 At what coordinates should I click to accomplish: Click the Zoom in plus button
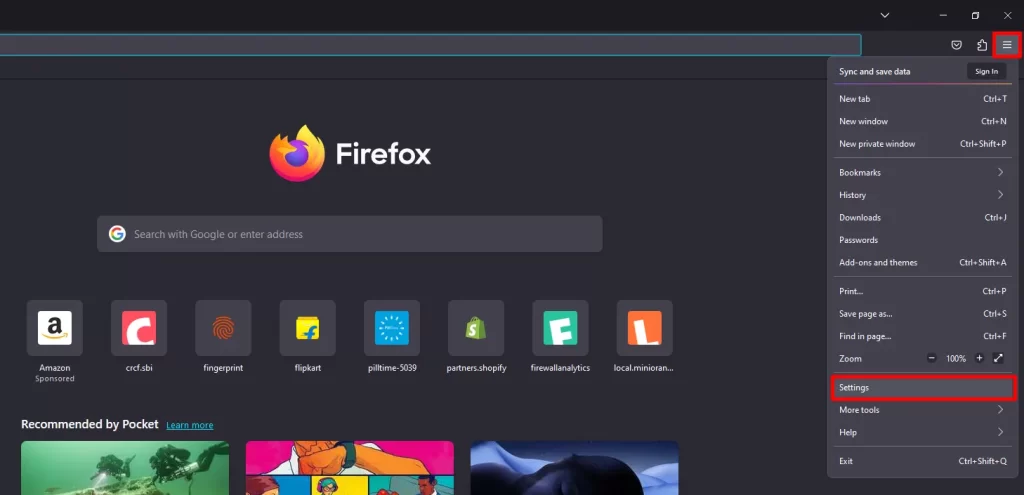click(979, 358)
